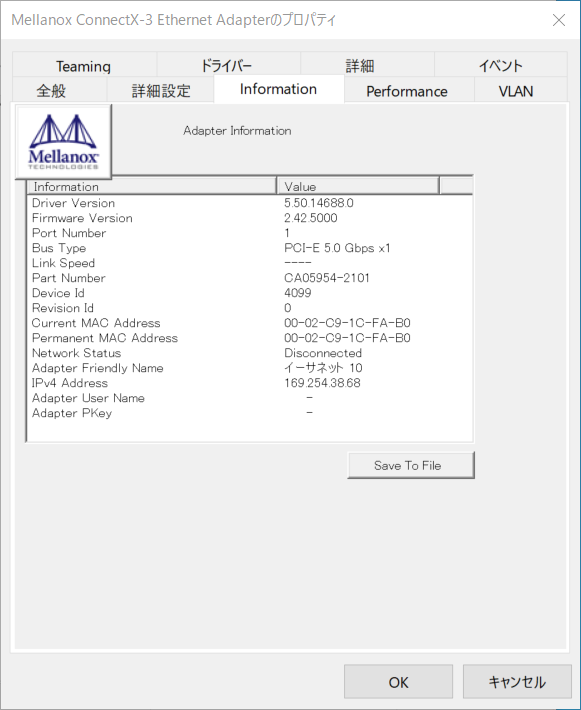The image size is (581, 710).
Task: Select the Network Status row
Action: pos(250,353)
